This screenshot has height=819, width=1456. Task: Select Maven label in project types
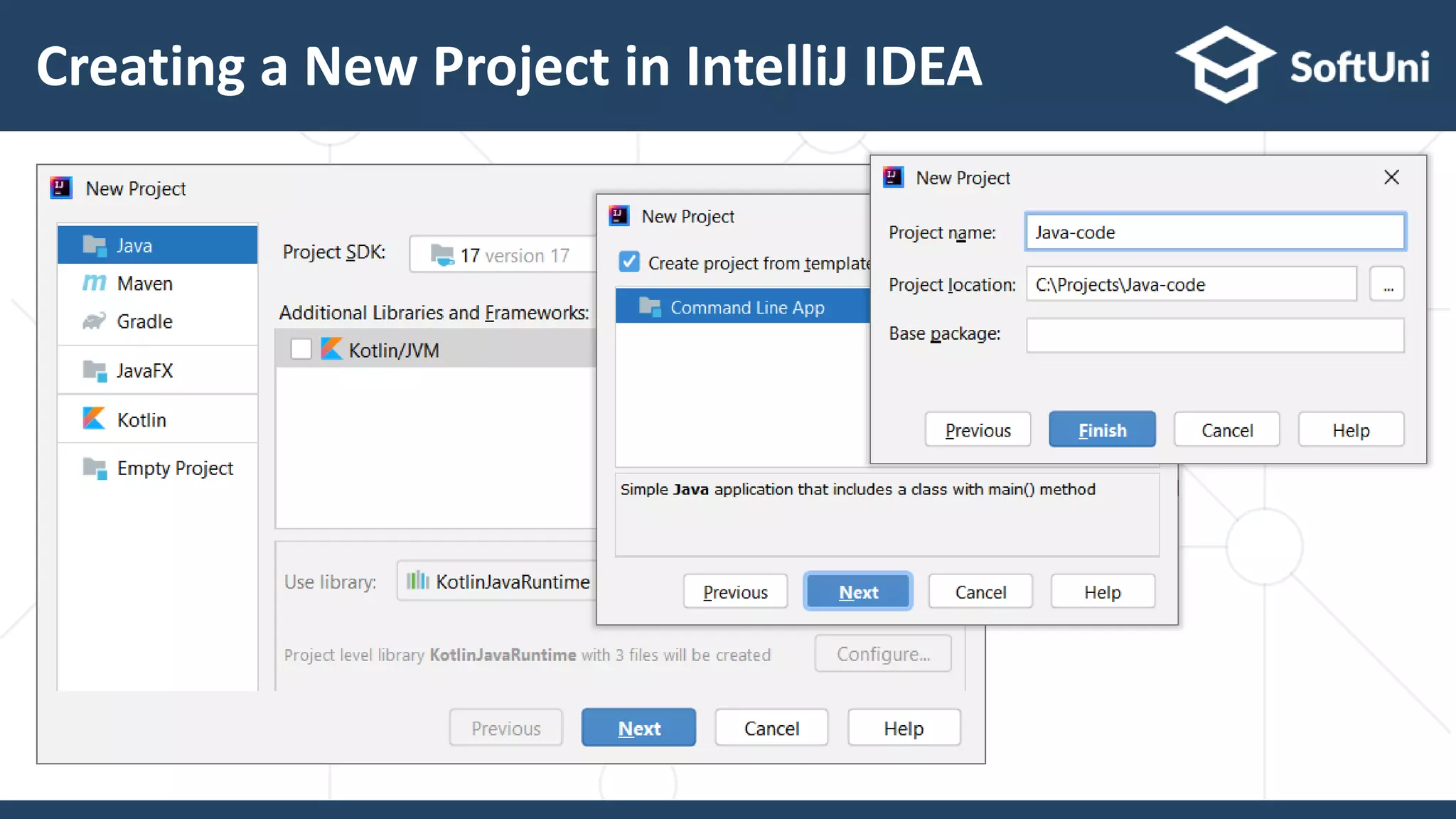pos(145,283)
